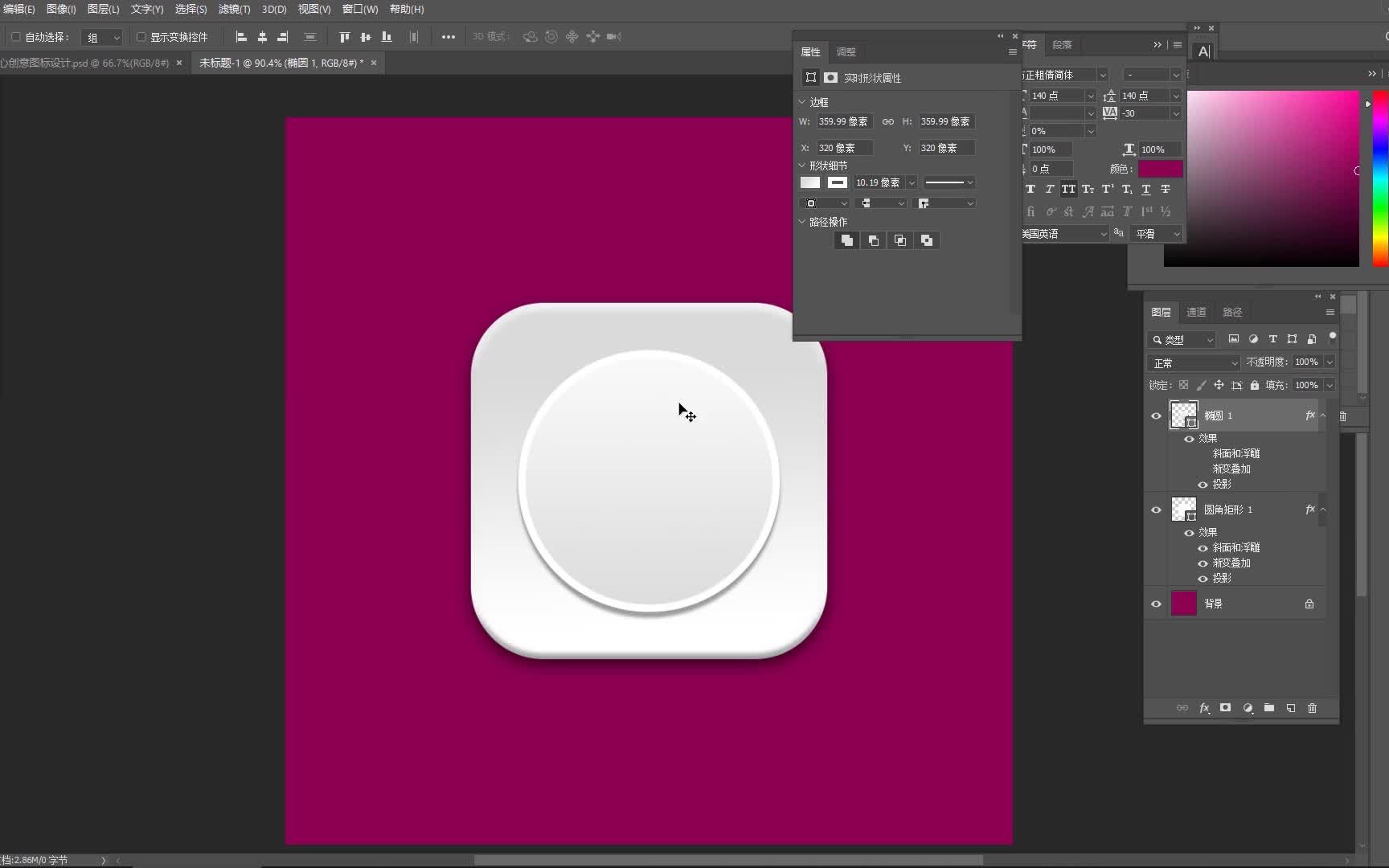Collapse the 形状细节 section
Viewport: 1389px width, 868px height.
[801, 166]
